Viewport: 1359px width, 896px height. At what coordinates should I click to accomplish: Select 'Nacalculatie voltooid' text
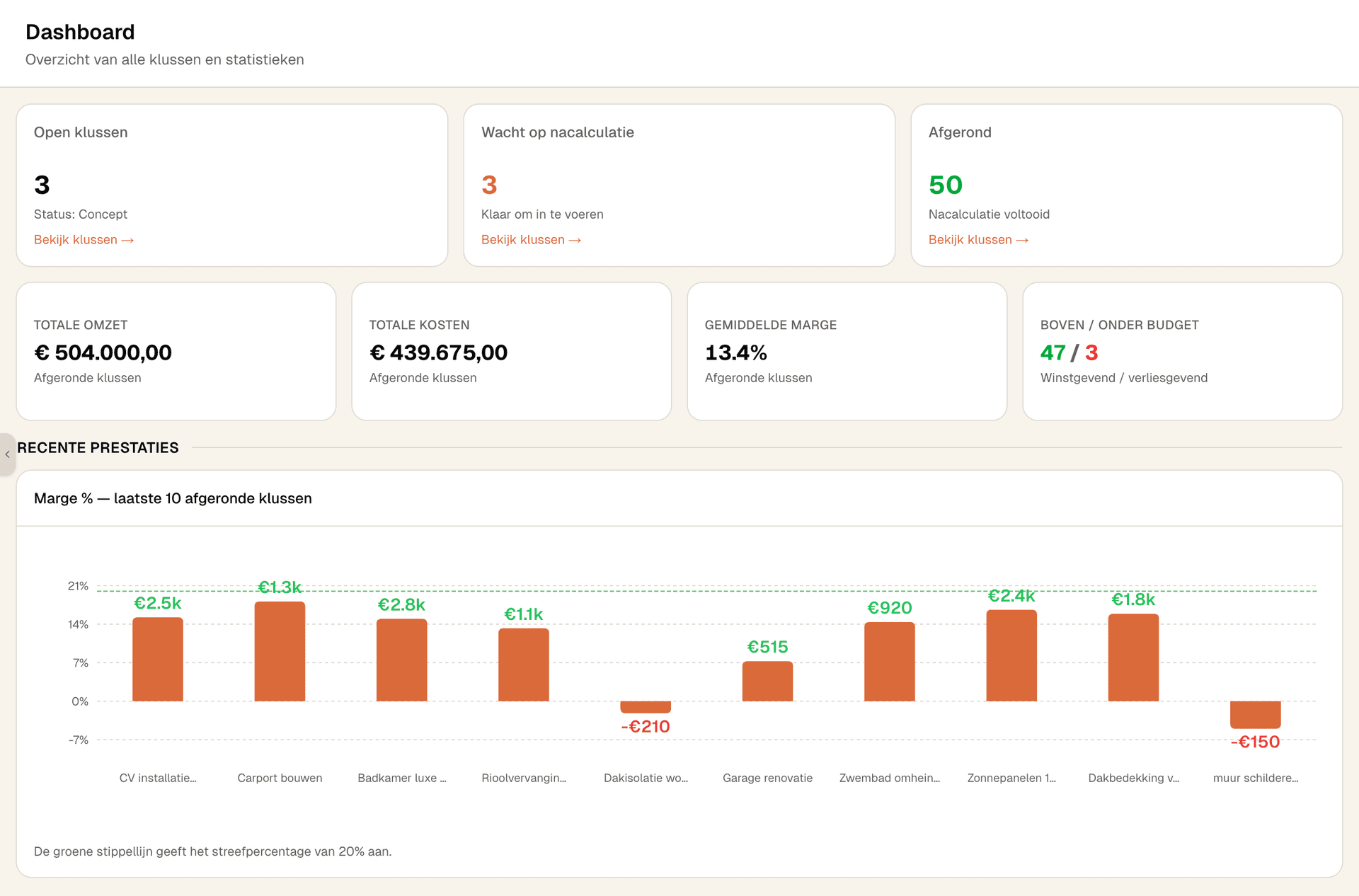(x=989, y=214)
